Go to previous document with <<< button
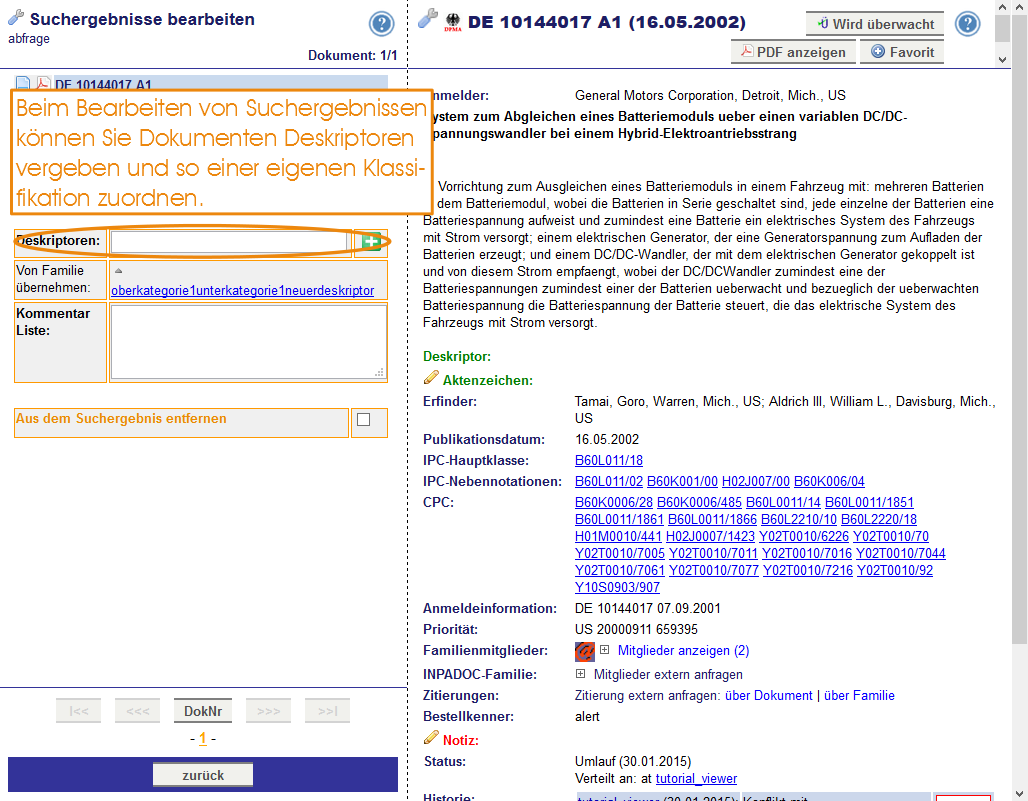1028x801 pixels. click(x=138, y=711)
